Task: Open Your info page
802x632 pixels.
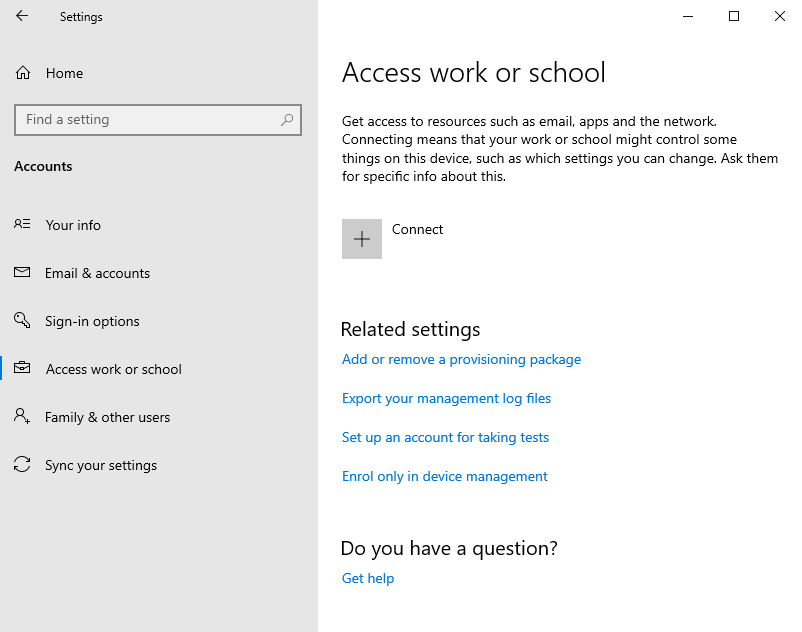Action: click(73, 225)
